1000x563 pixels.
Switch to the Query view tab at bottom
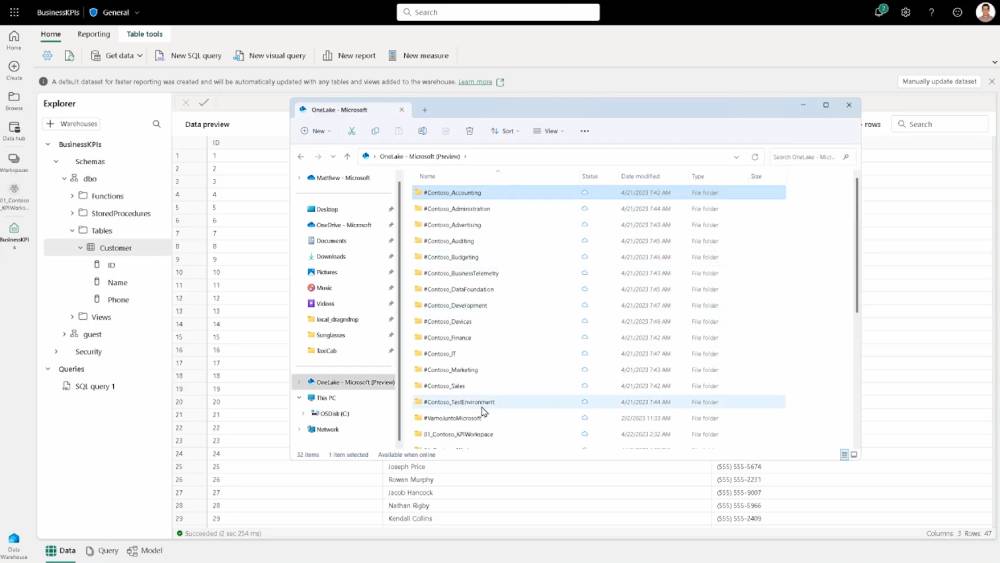point(102,550)
